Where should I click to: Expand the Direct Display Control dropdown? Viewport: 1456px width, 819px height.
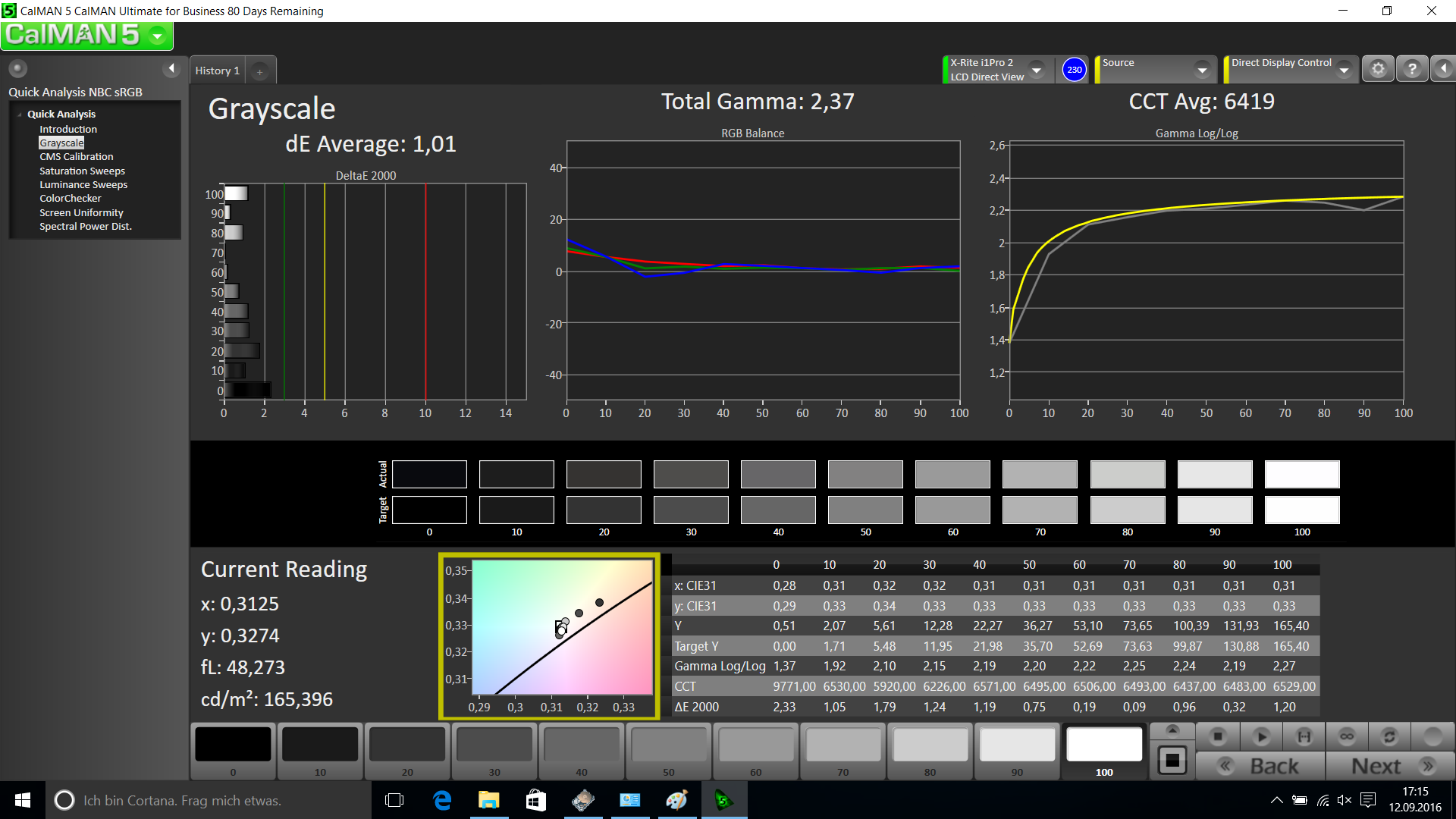pyautogui.click(x=1344, y=70)
